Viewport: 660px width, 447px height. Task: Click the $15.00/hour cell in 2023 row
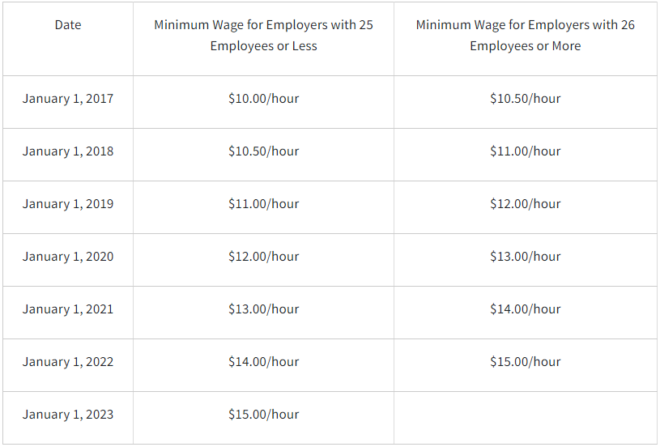coord(263,415)
